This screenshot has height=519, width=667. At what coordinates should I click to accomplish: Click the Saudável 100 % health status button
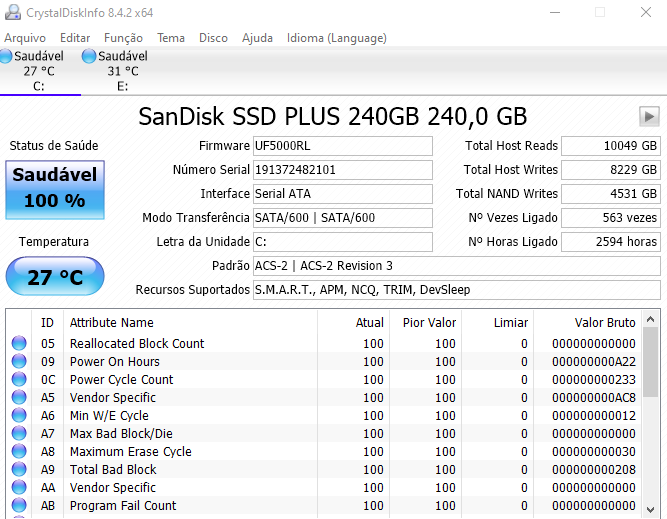(x=55, y=189)
